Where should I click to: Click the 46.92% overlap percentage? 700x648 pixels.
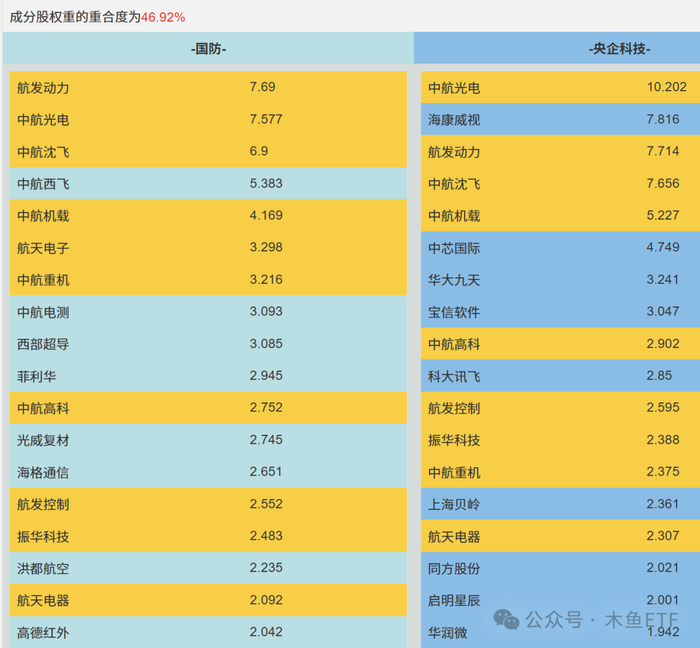tap(163, 17)
